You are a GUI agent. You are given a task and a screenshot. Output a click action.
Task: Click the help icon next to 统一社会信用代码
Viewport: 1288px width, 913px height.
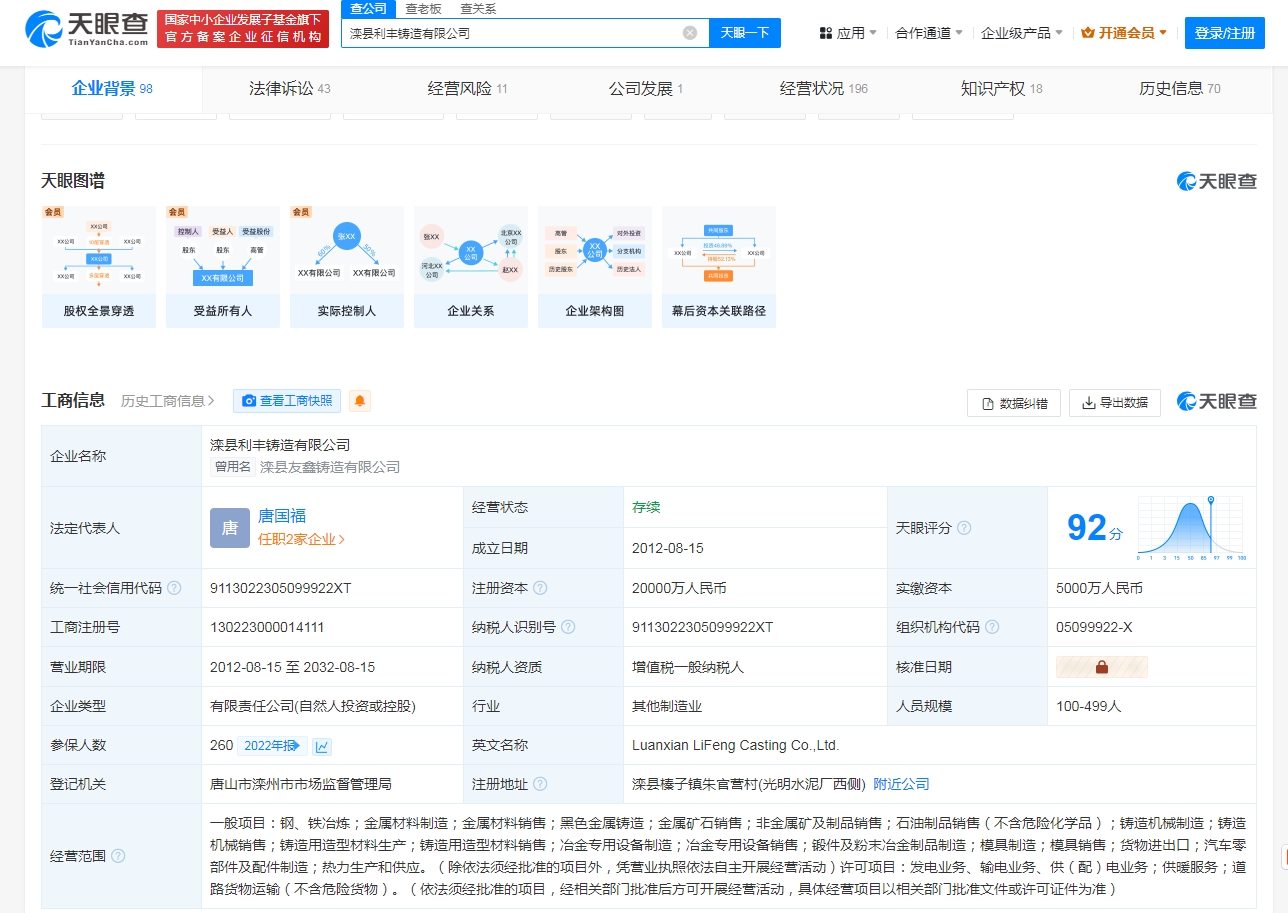click(x=174, y=588)
